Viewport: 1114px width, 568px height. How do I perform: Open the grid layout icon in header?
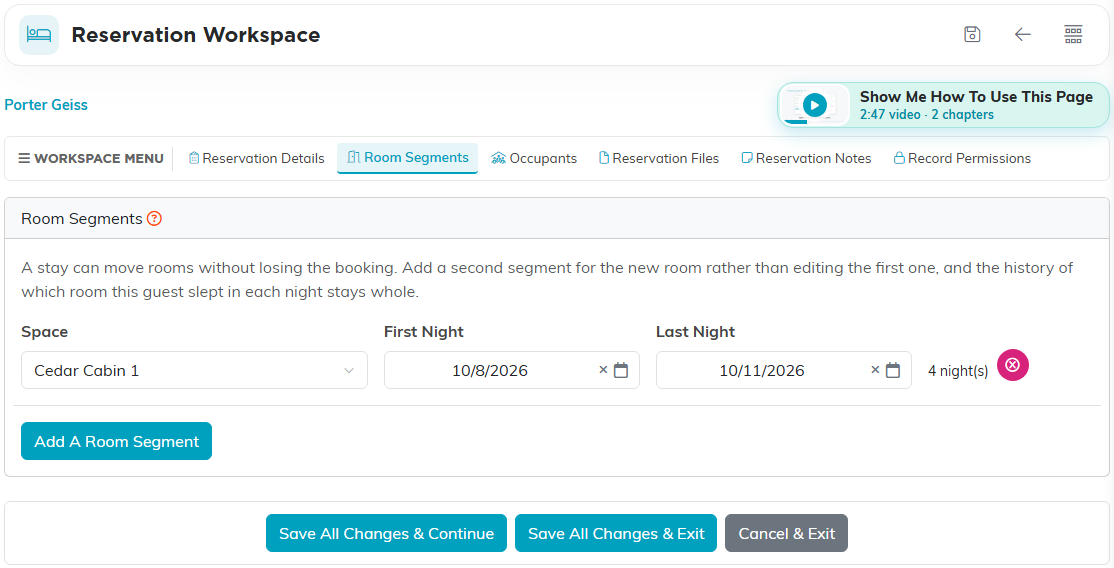tap(1073, 34)
